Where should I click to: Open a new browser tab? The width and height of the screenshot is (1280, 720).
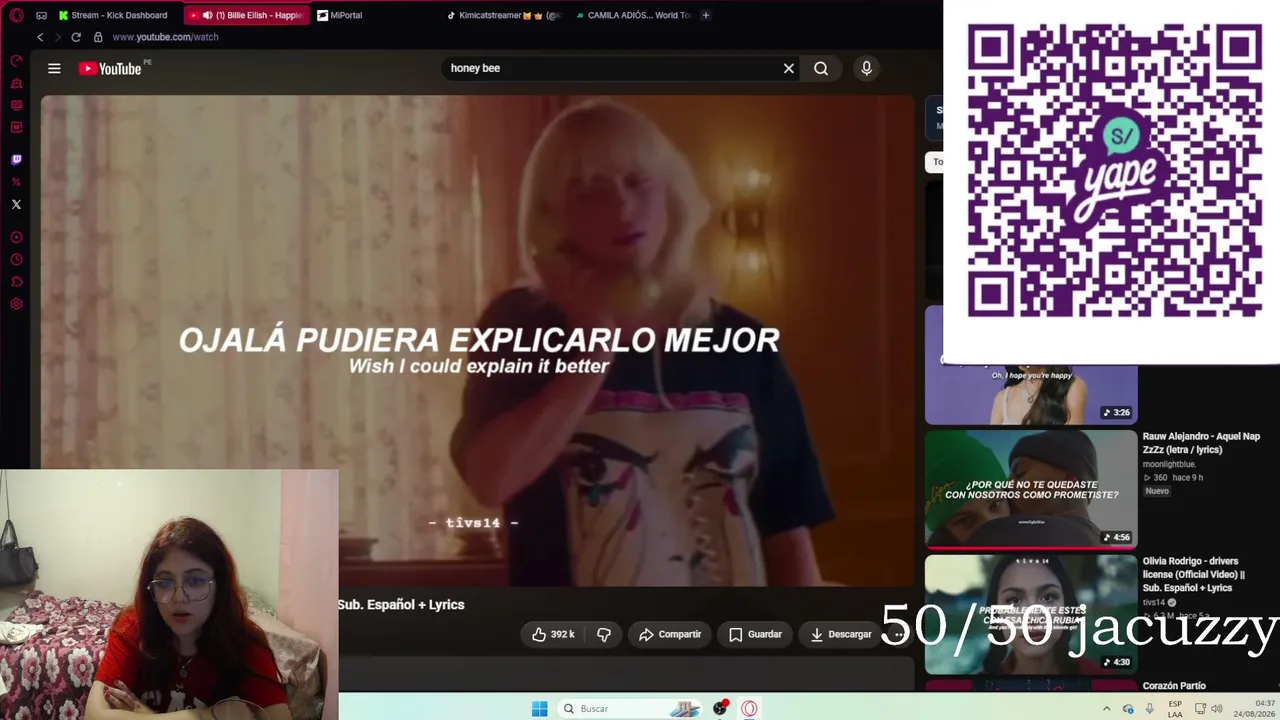pyautogui.click(x=705, y=15)
